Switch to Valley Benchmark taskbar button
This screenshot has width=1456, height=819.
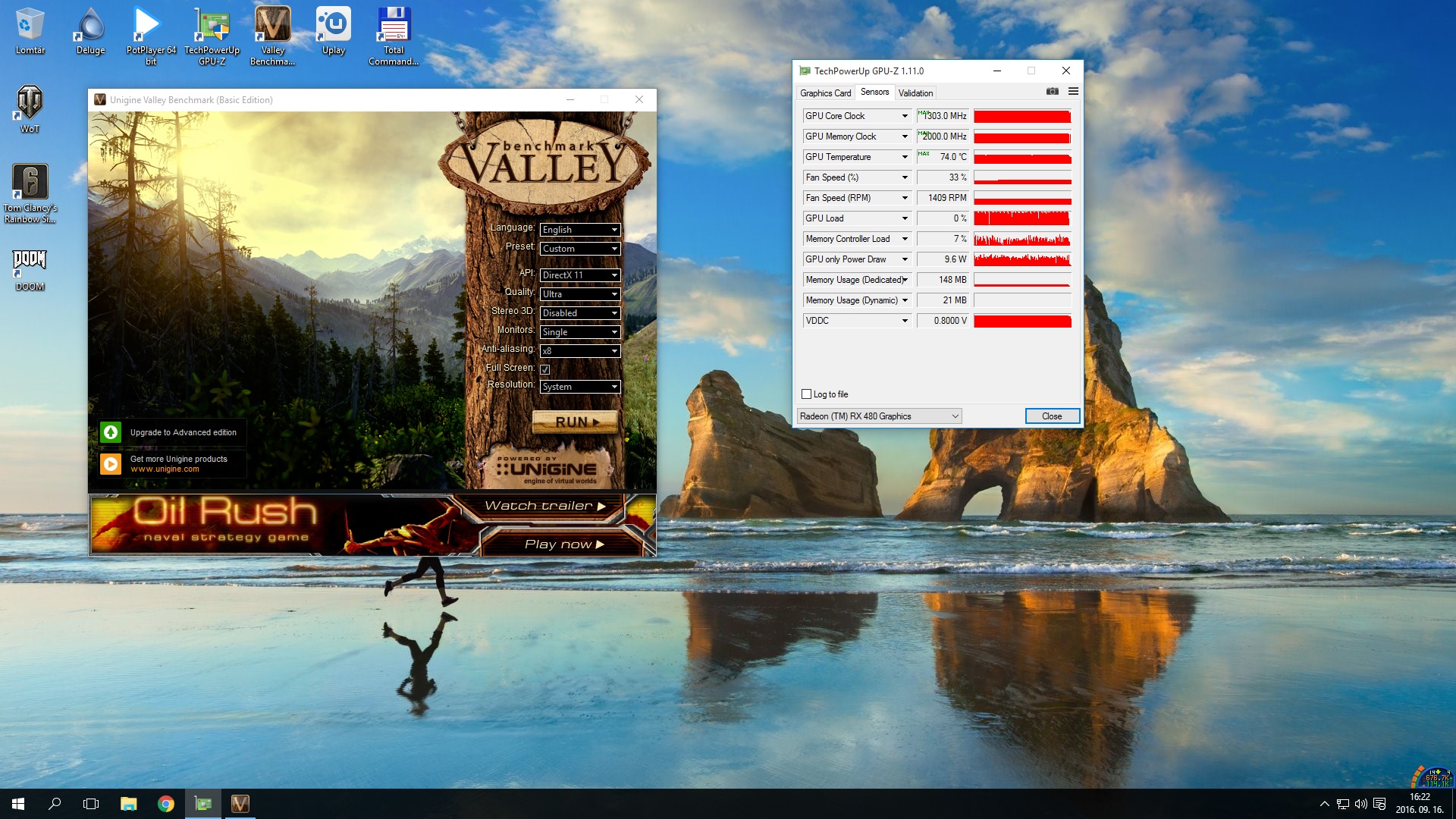240,804
